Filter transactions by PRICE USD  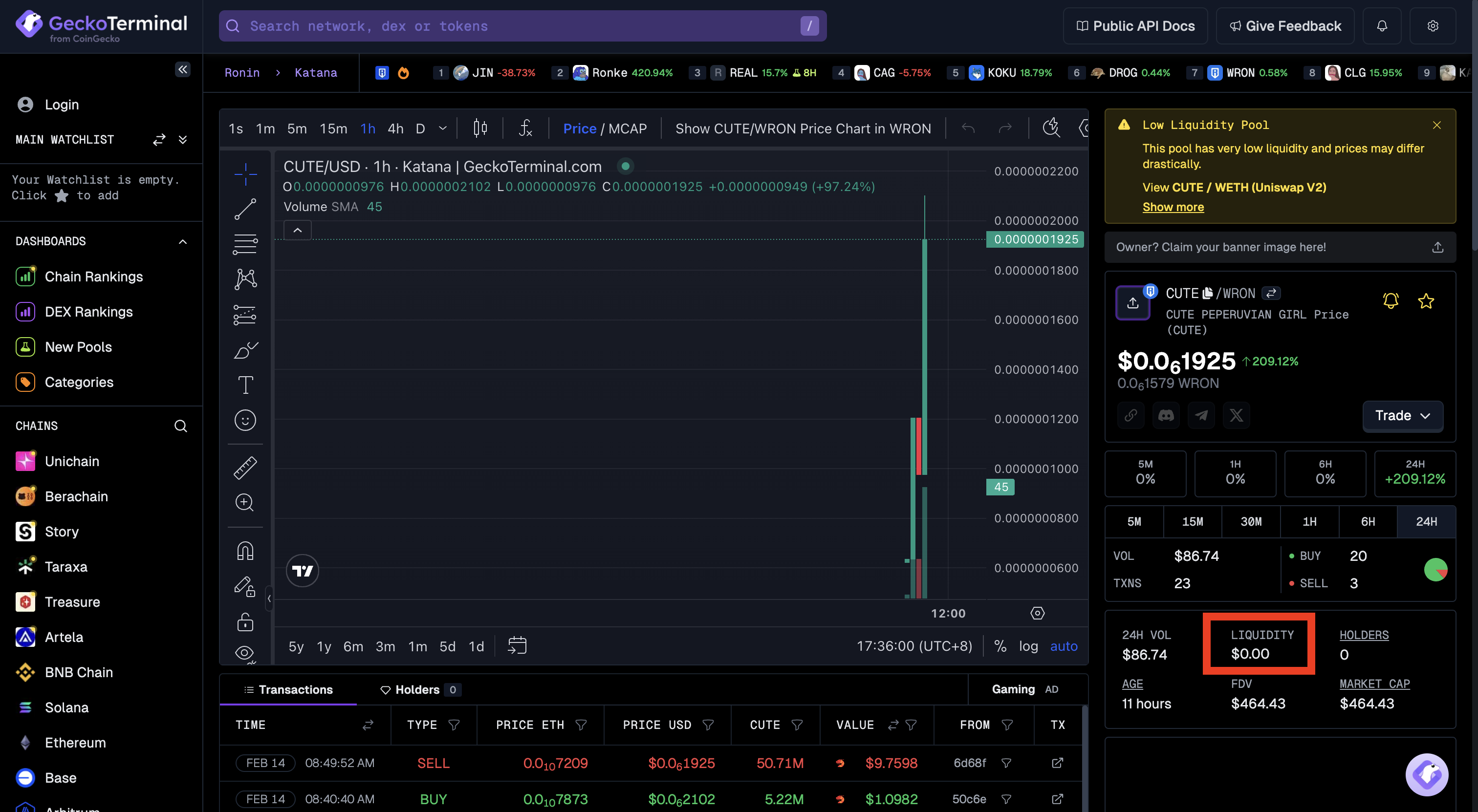pyautogui.click(x=708, y=725)
